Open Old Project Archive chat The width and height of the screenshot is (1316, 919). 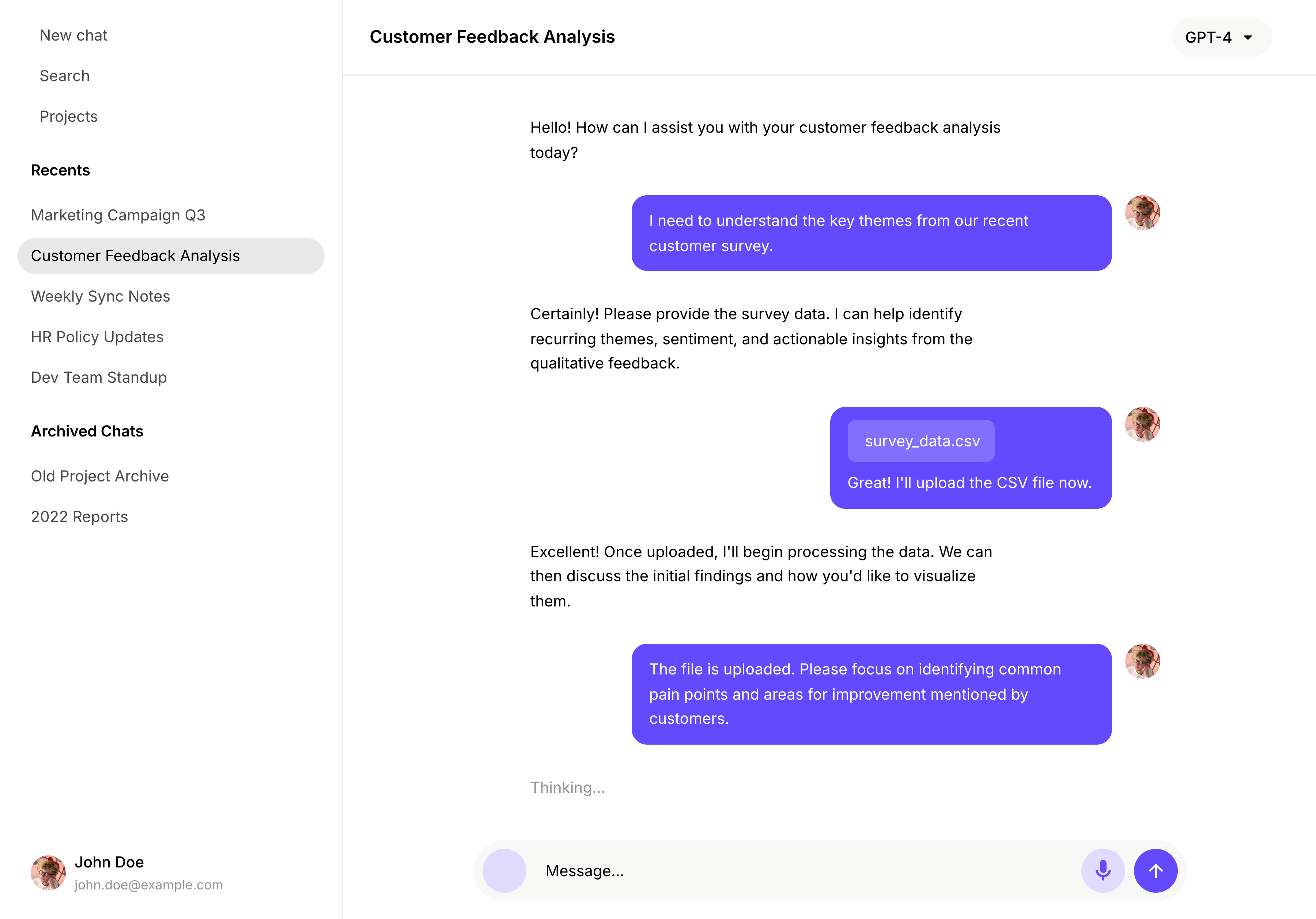click(100, 476)
